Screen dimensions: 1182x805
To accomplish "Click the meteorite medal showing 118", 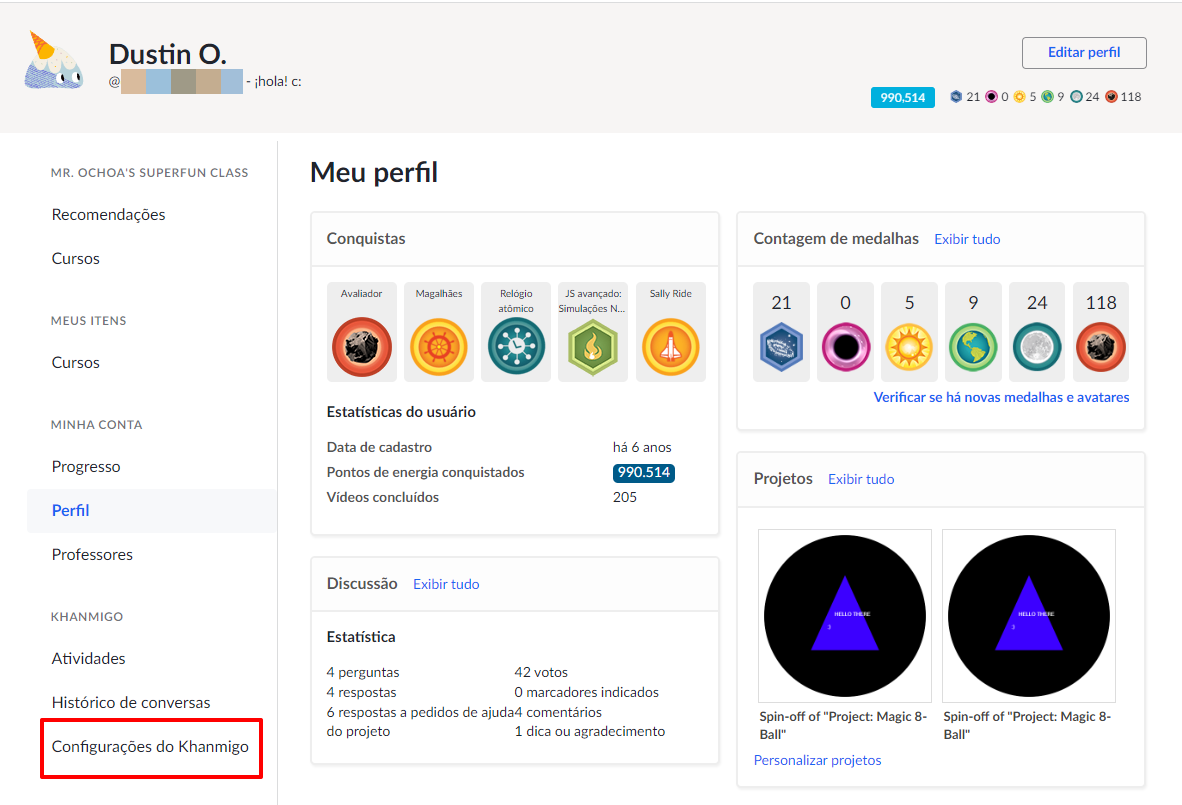I will (x=1101, y=332).
